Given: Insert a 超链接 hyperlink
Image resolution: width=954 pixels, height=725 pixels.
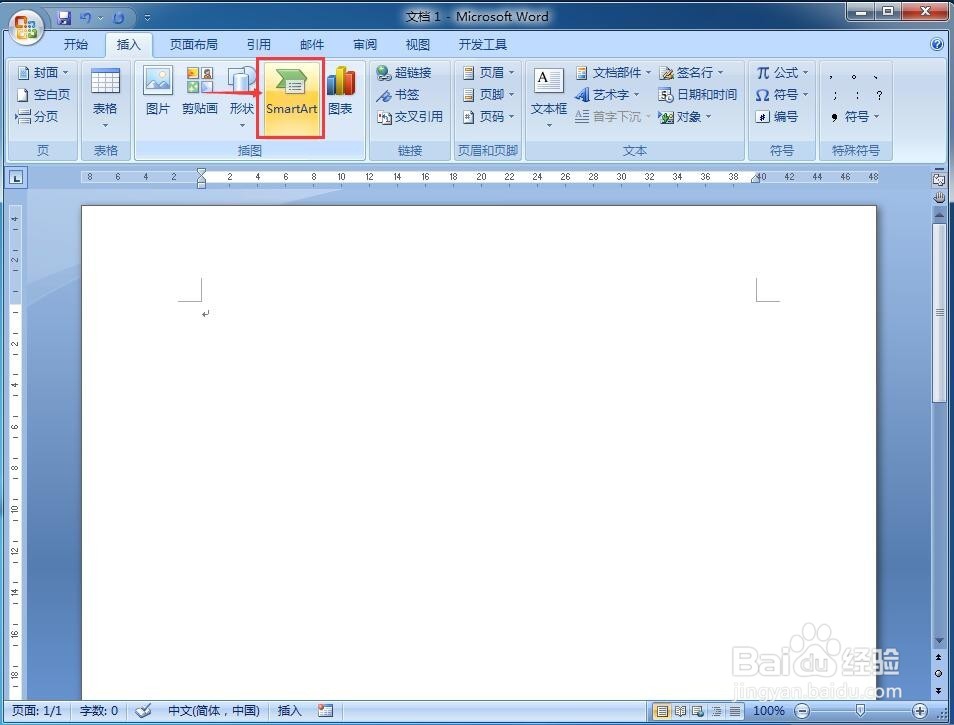Looking at the screenshot, I should pos(404,72).
